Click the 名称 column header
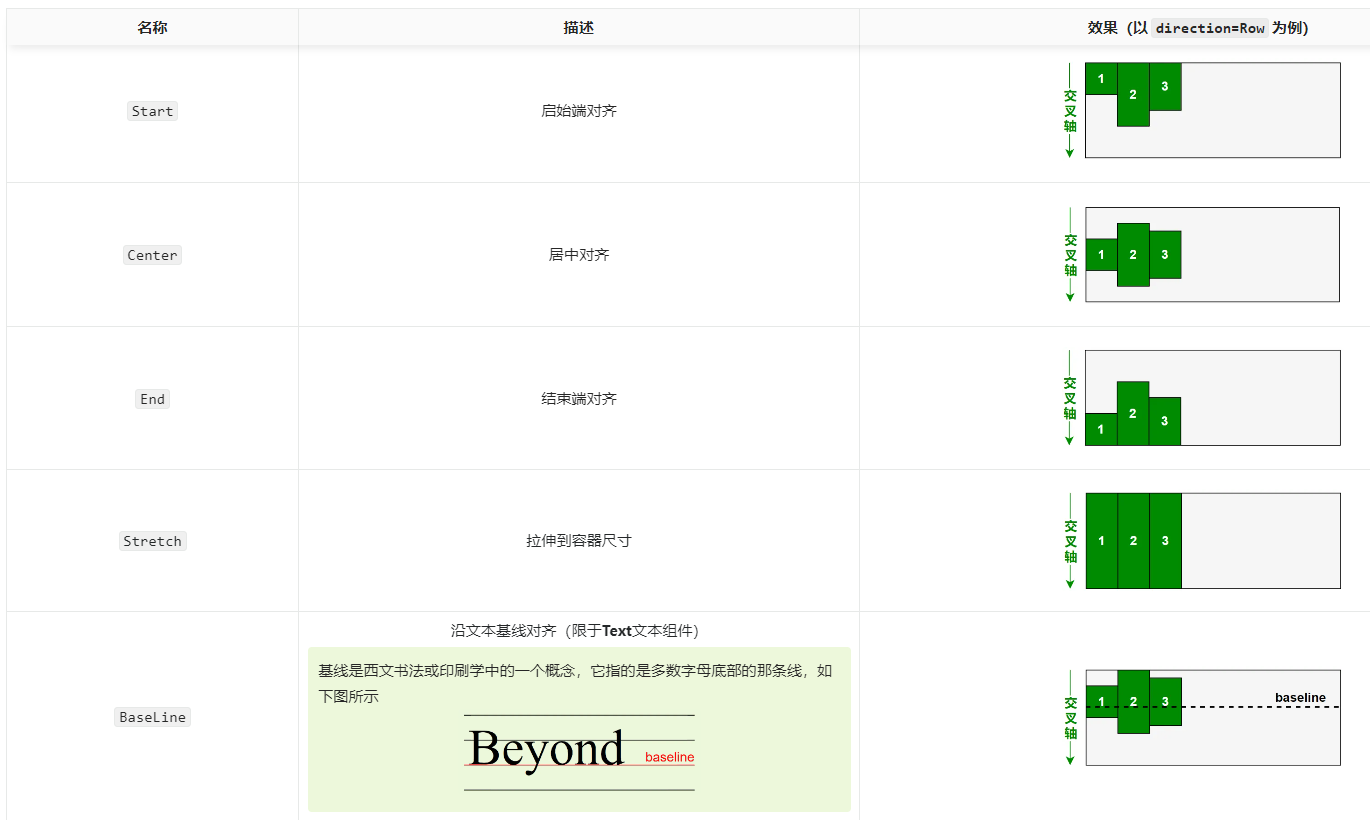1370x820 pixels. [152, 28]
